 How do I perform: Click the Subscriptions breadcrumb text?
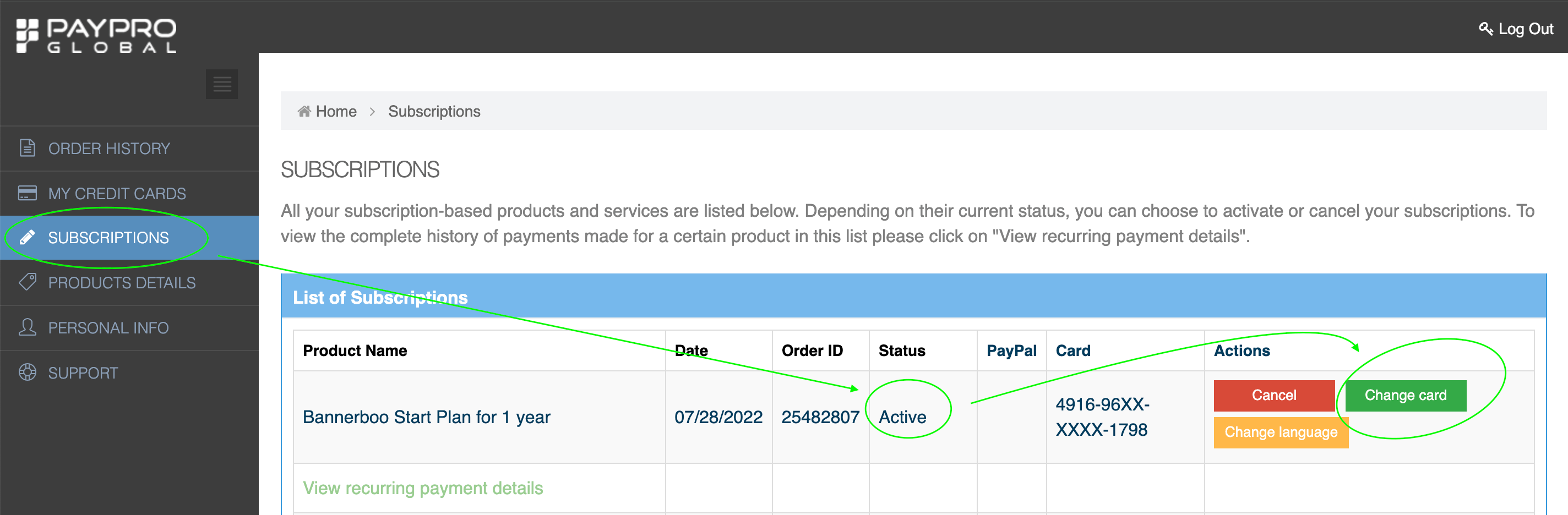pos(434,111)
